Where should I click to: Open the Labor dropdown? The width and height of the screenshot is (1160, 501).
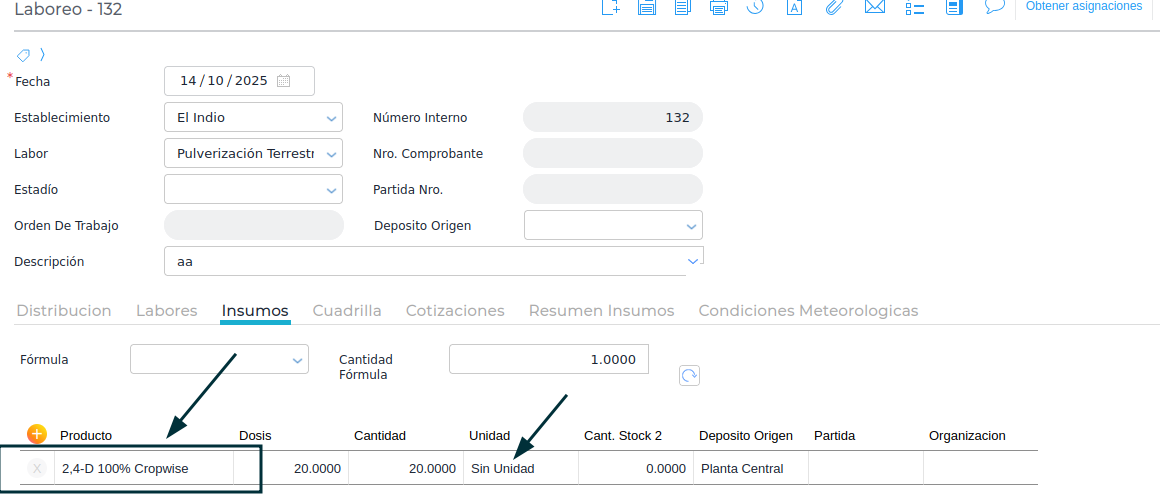pos(331,154)
